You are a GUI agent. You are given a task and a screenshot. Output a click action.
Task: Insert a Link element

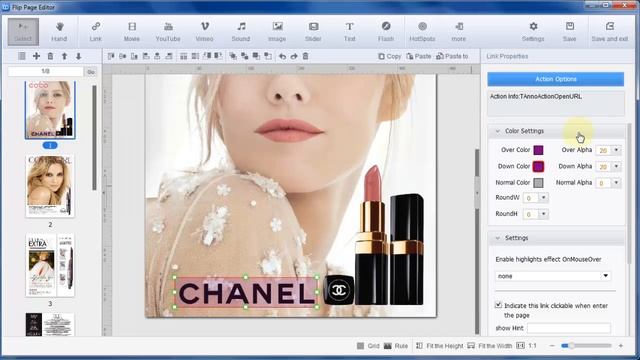pos(96,32)
